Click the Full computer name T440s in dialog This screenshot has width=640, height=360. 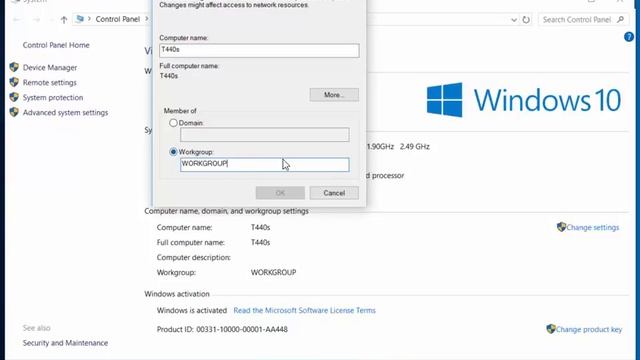click(169, 76)
